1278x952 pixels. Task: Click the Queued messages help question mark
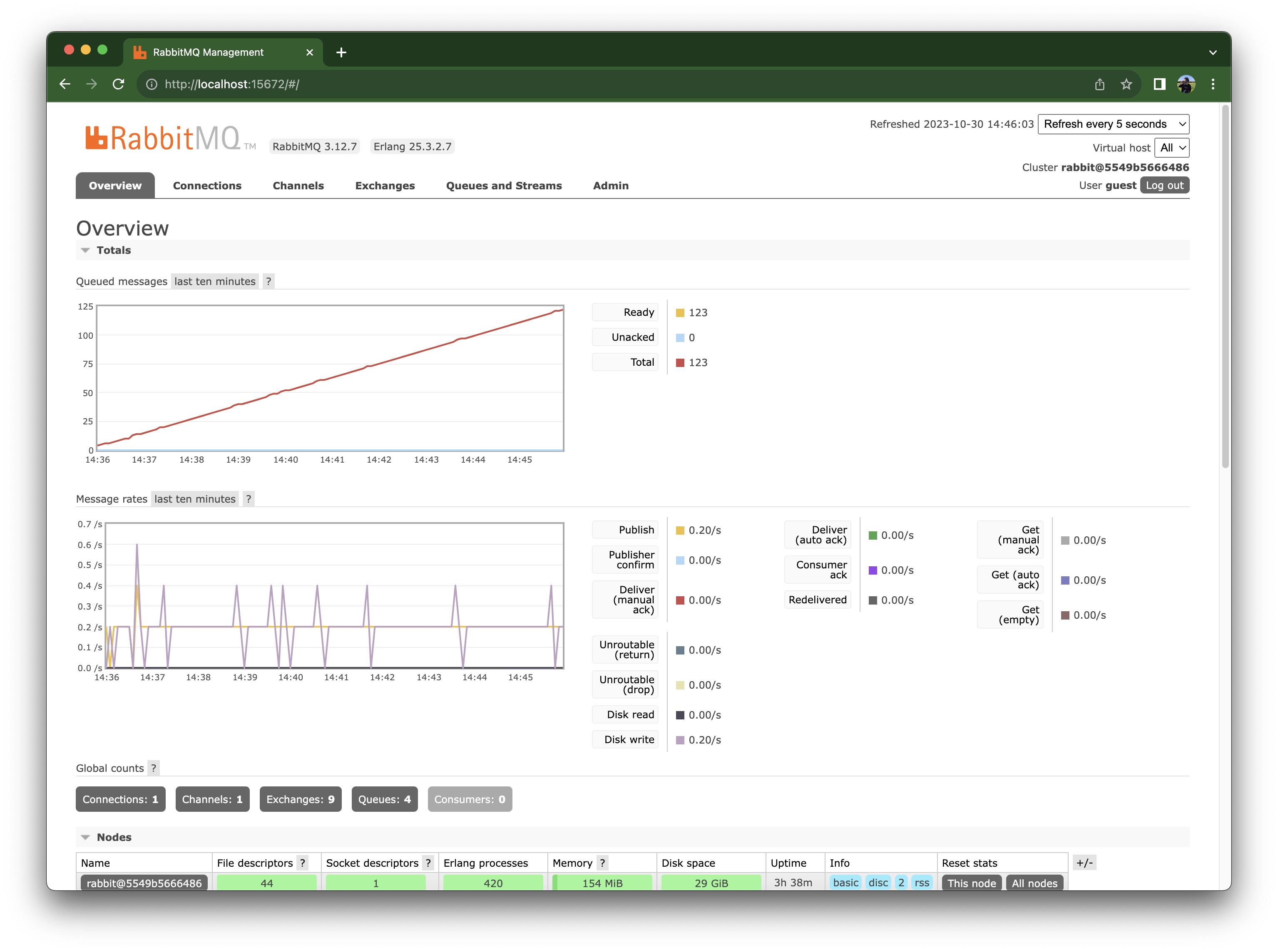point(268,281)
